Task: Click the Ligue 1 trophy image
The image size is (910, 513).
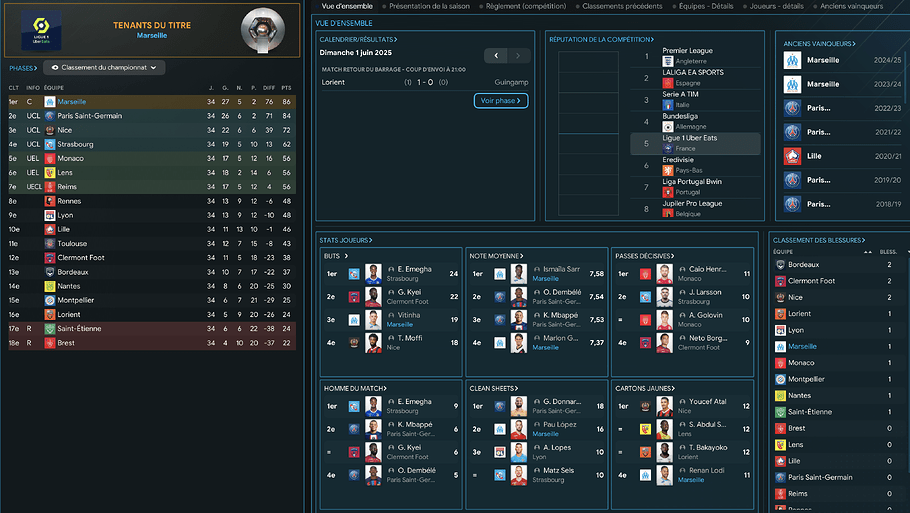Action: click(x=263, y=30)
